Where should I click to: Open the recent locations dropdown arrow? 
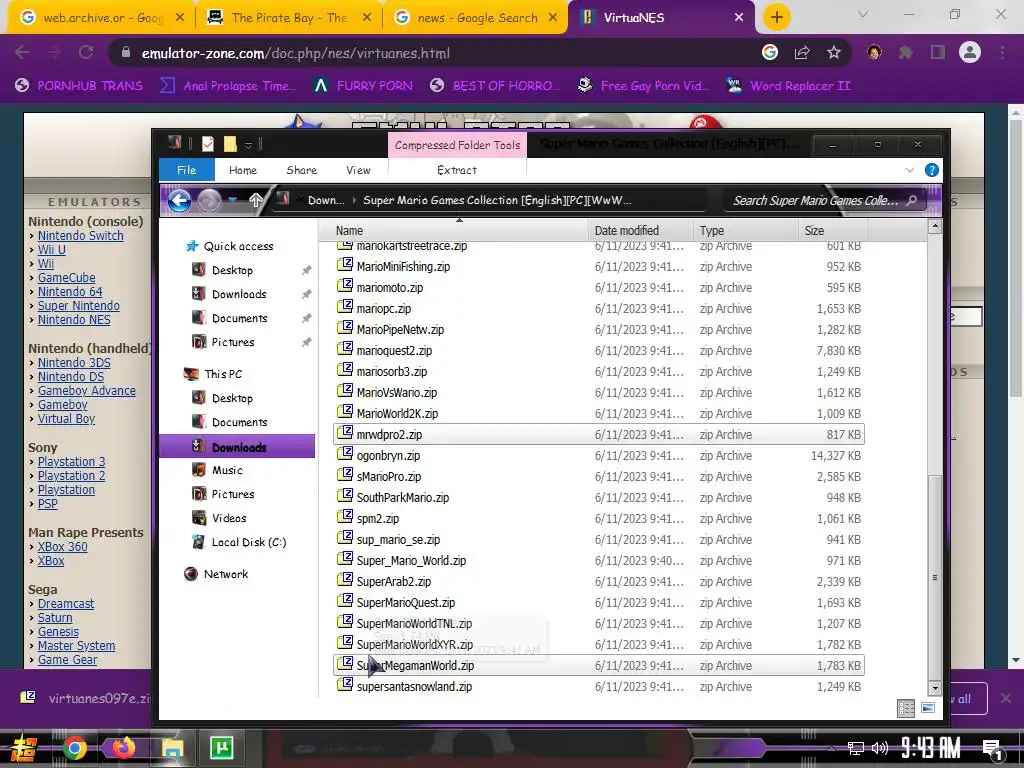[x=232, y=200]
